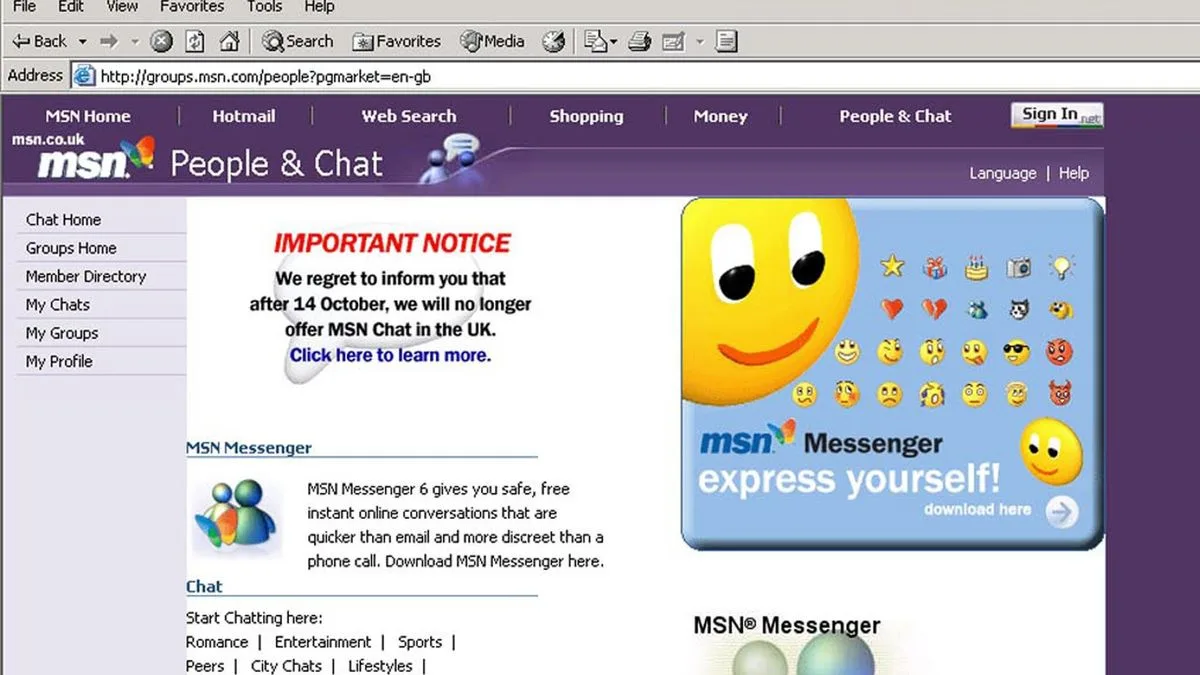
Task: Open Hotmail from the navigation bar
Action: coord(244,116)
